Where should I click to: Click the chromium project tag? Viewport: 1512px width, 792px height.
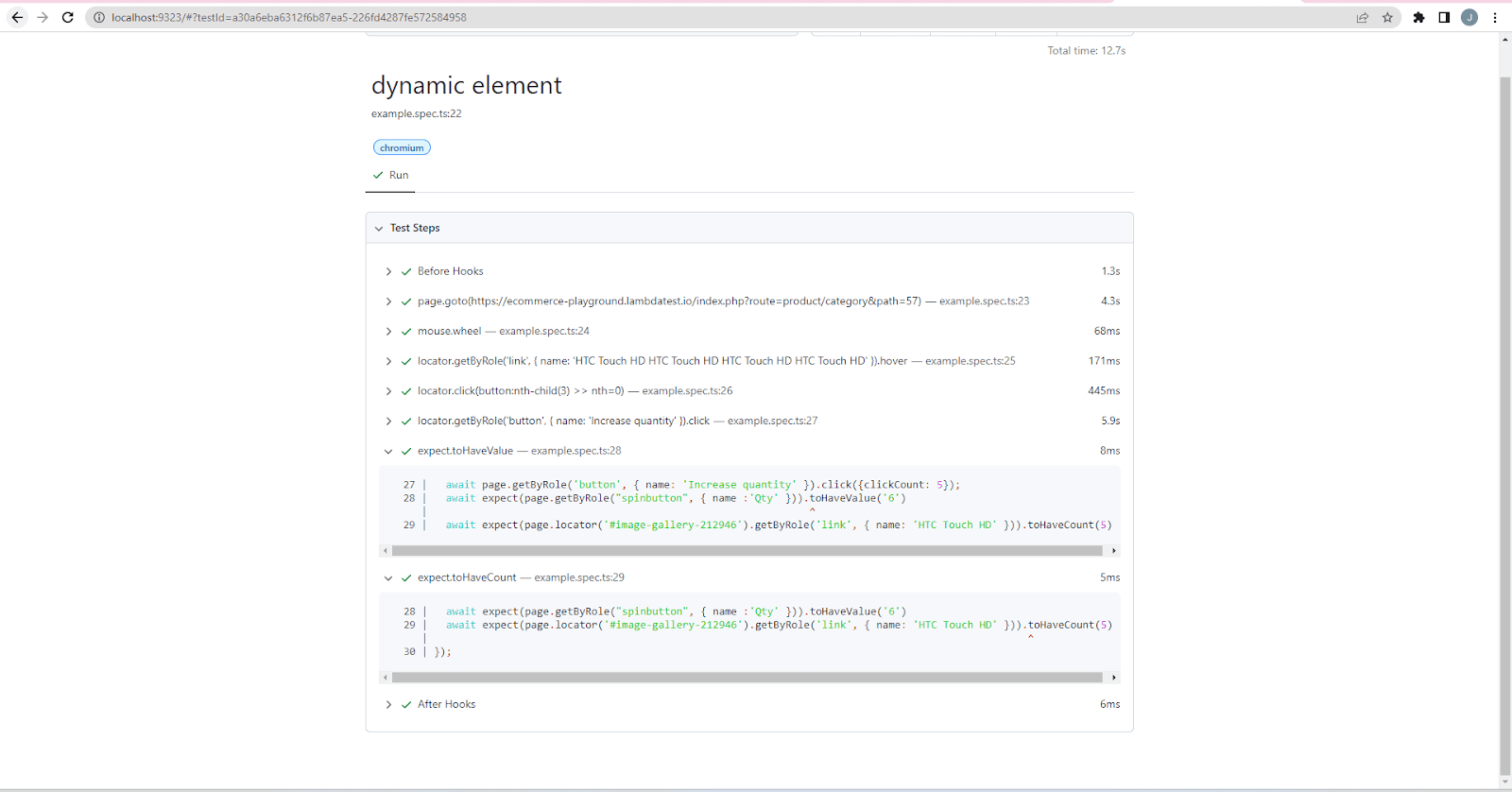click(x=402, y=147)
